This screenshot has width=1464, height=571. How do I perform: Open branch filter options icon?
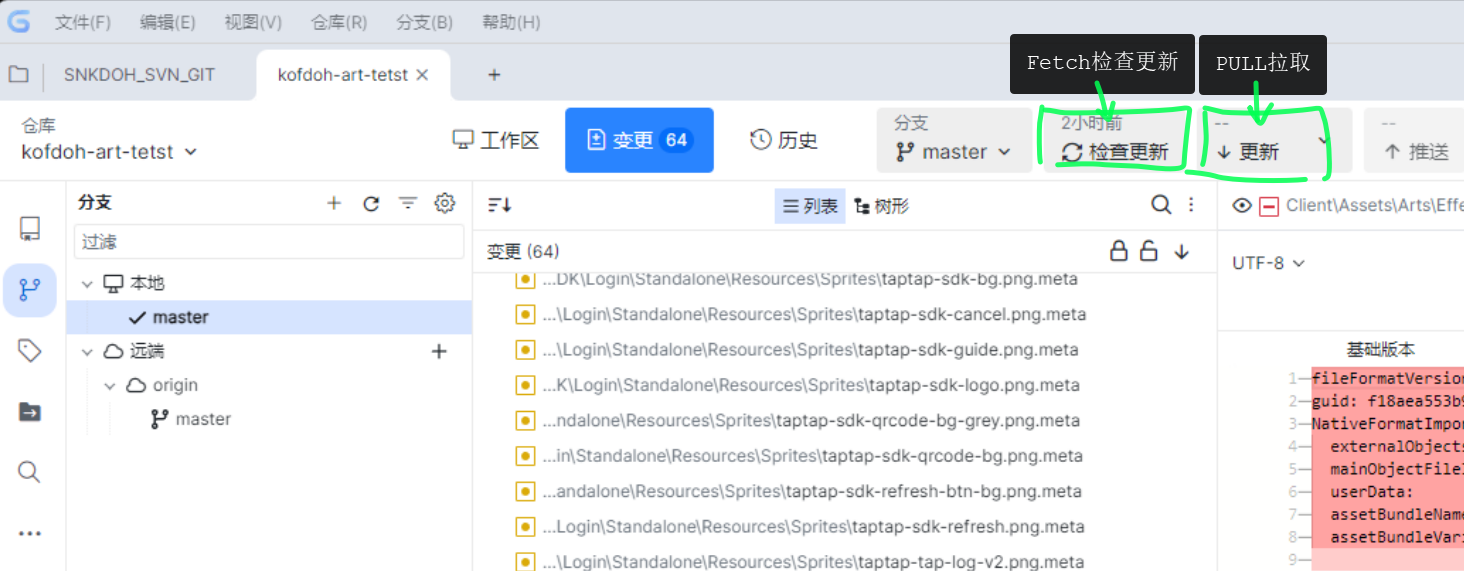(408, 203)
